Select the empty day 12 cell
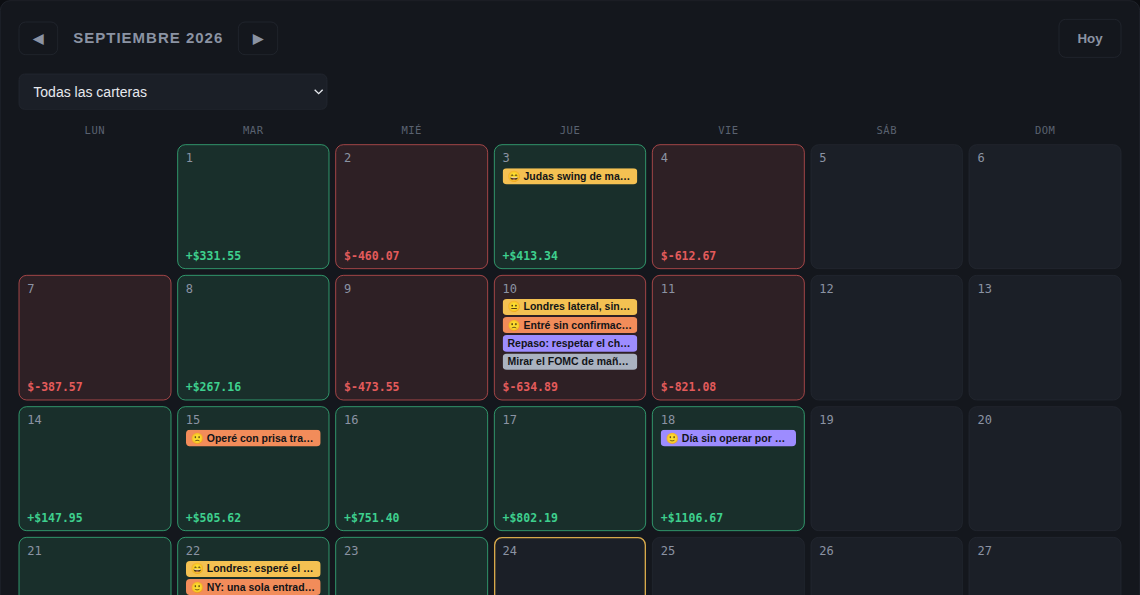This screenshot has width=1140, height=595. click(x=886, y=338)
